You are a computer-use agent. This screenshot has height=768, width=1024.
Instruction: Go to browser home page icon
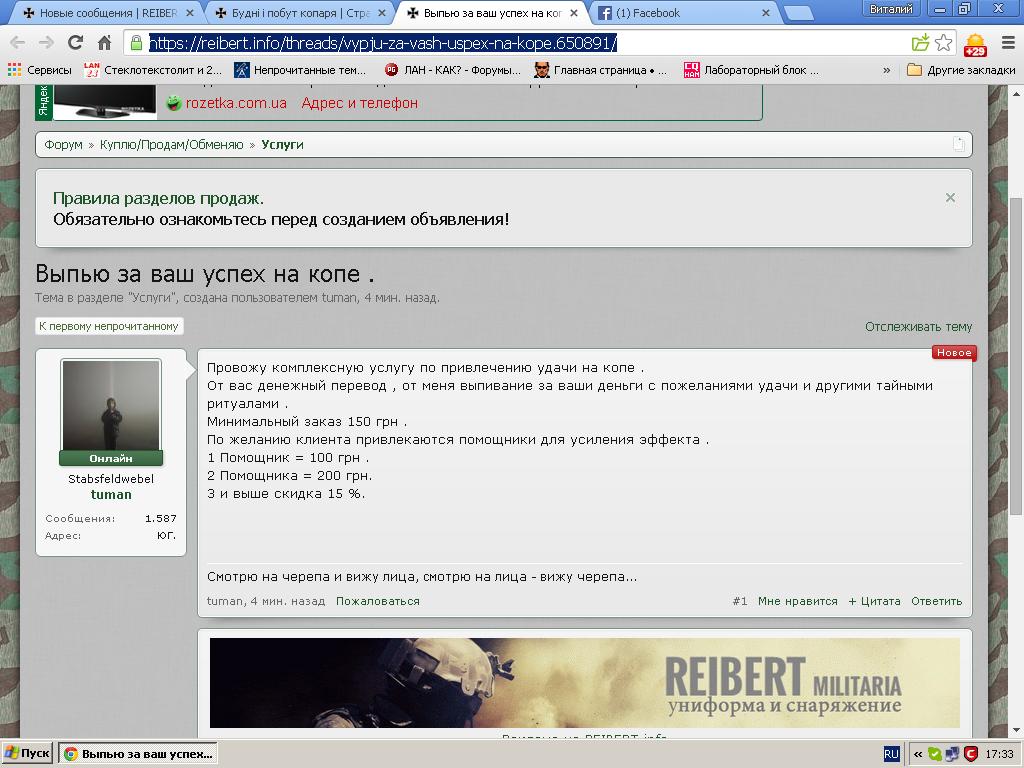(x=104, y=43)
